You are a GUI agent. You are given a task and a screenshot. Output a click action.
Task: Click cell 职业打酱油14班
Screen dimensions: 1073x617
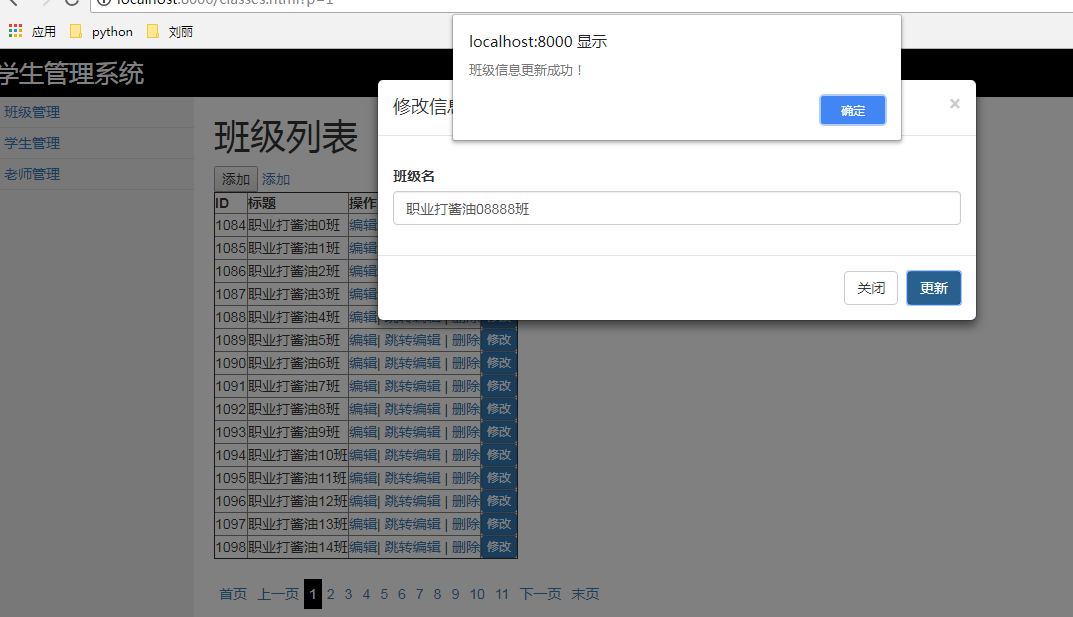point(298,547)
